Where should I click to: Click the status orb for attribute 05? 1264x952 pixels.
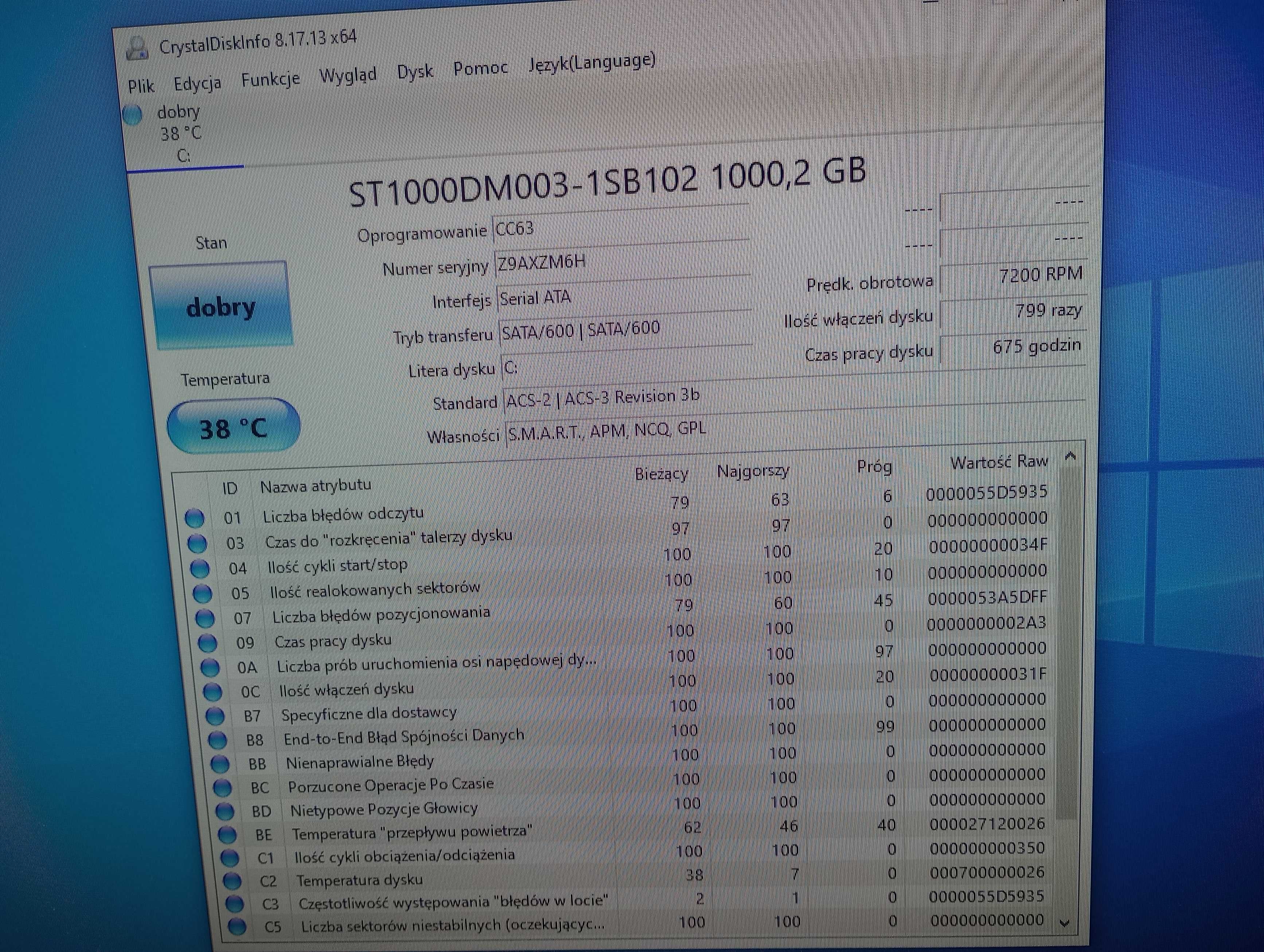[x=202, y=593]
